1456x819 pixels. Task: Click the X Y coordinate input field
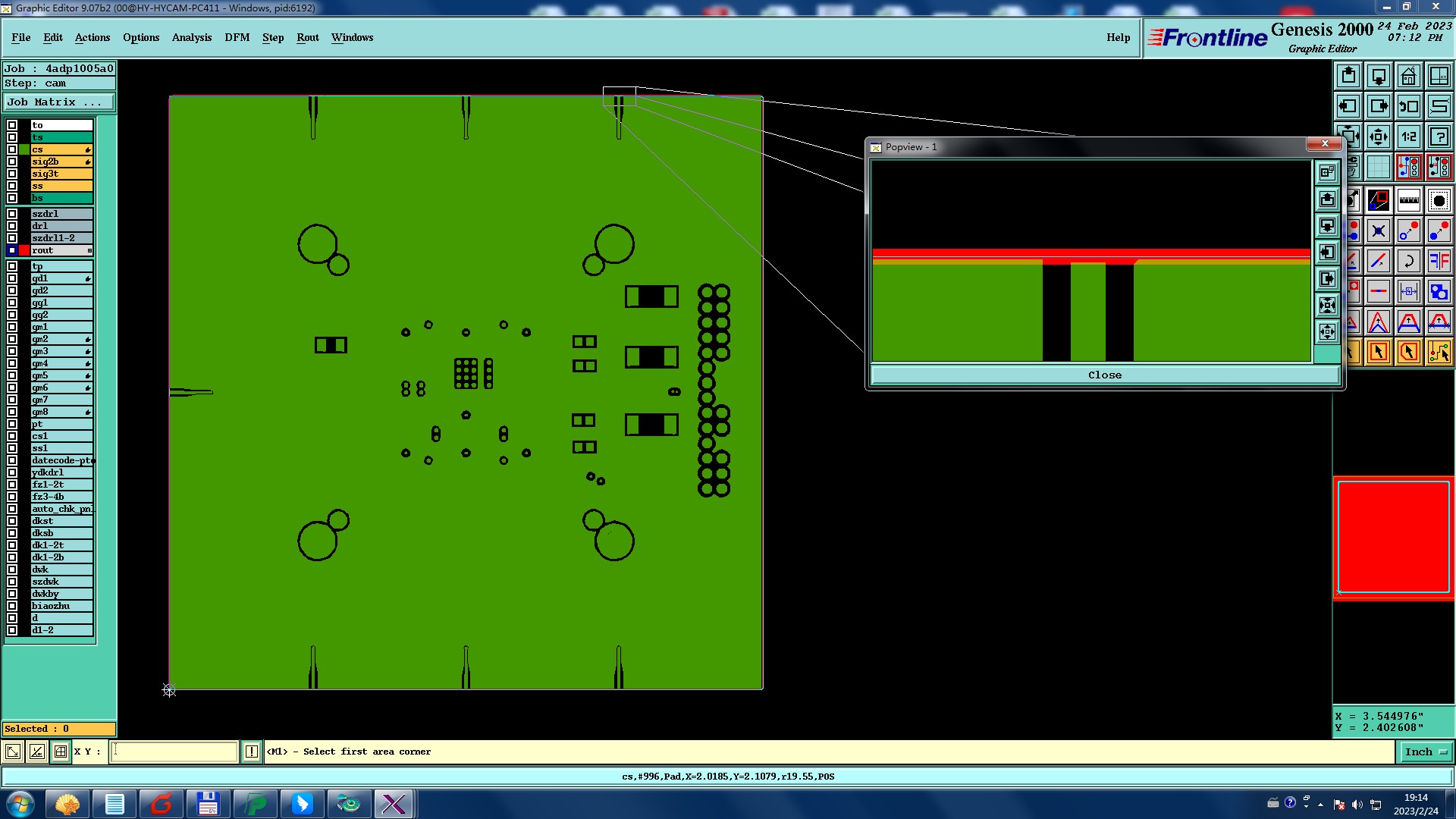click(174, 752)
